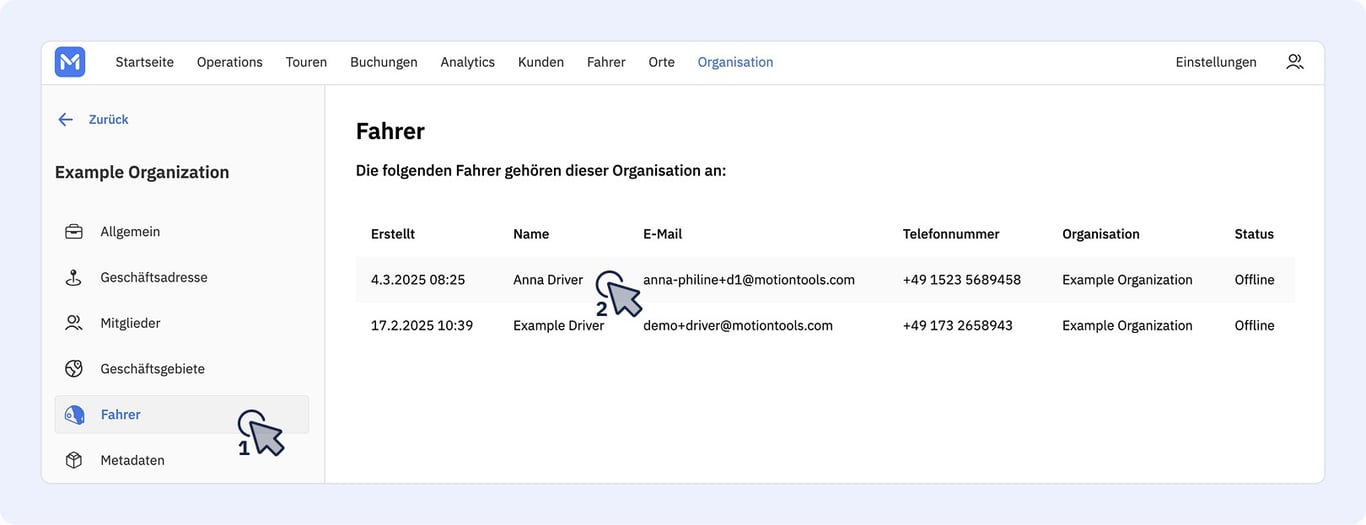
Task: Click the Fahrer headset icon
Action: tap(74, 414)
